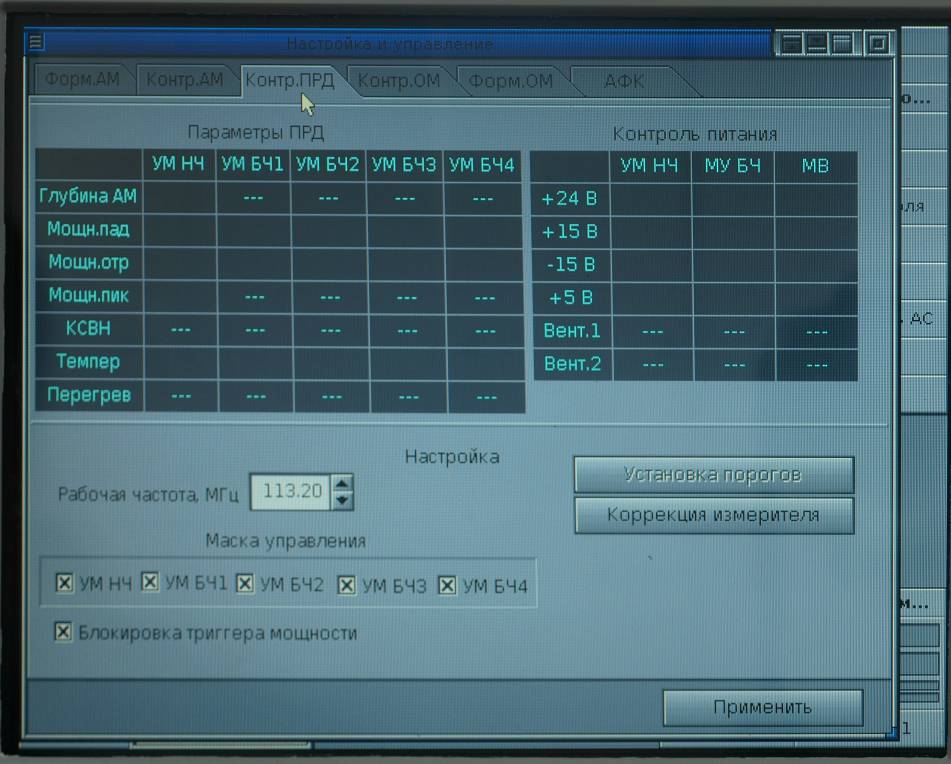Screen dimensions: 951x764
Task: Click the Вент.2 row label
Action: pos(573,364)
